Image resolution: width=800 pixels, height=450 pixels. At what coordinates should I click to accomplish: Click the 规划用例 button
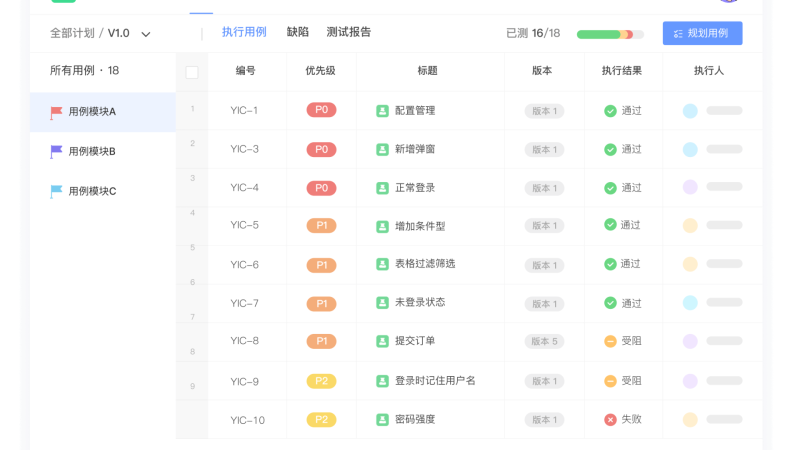coord(703,33)
